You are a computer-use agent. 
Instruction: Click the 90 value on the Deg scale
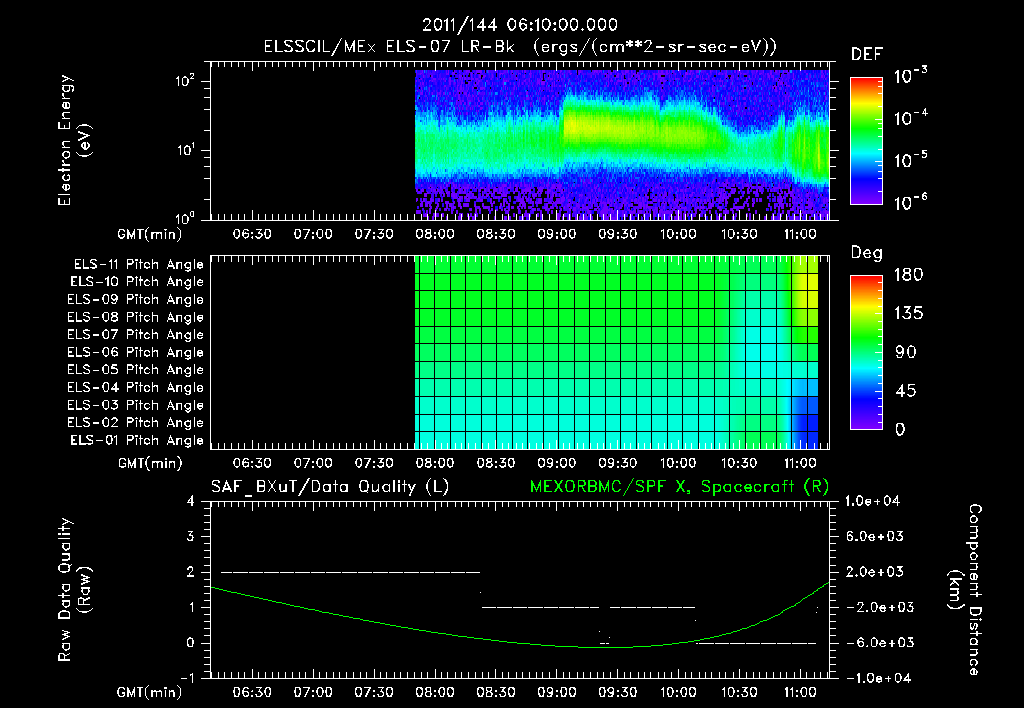(906, 352)
